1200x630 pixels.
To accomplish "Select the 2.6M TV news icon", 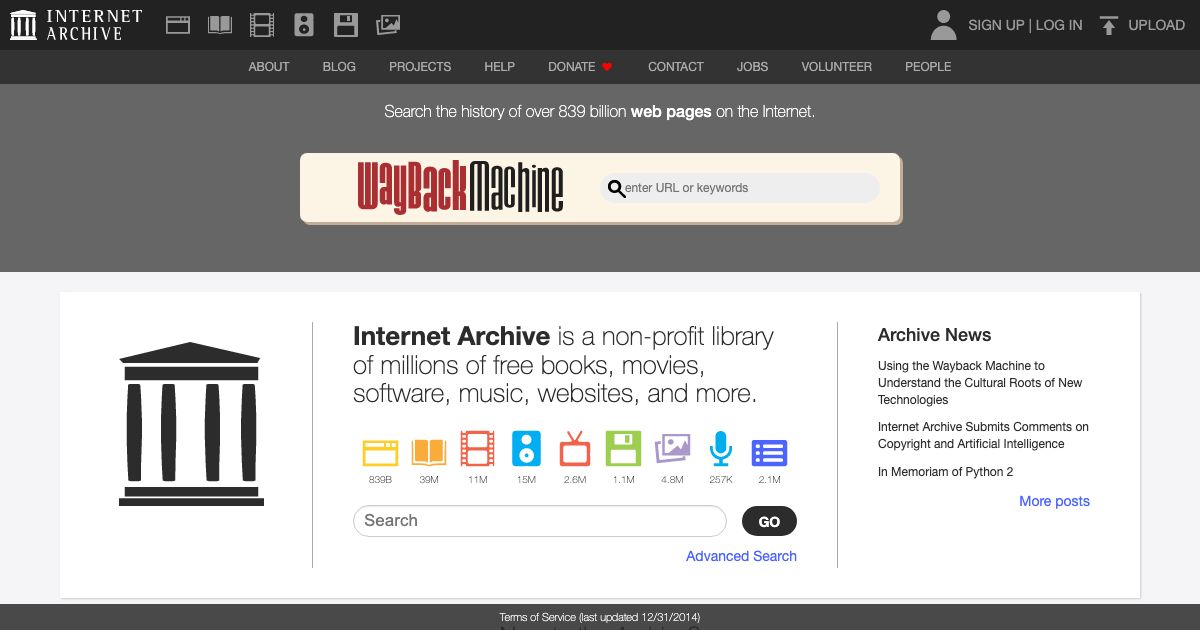I will [575, 452].
